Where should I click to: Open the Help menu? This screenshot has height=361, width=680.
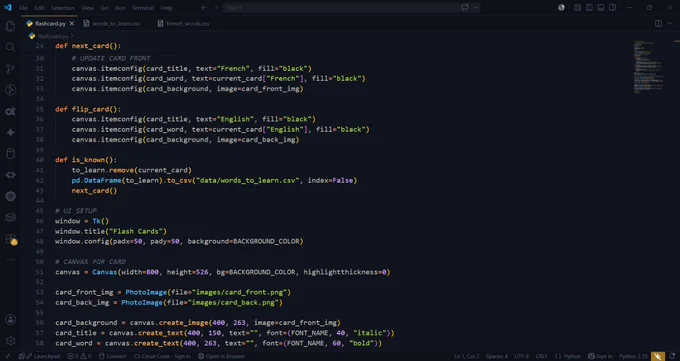(166, 8)
